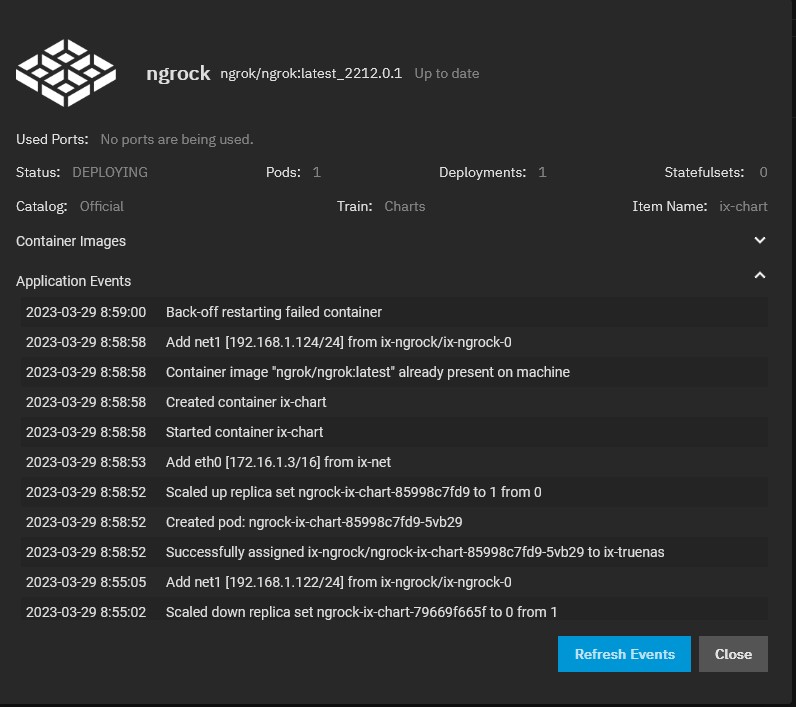This screenshot has height=707, width=796.
Task: Click the ngrock application name heading
Action: pos(178,73)
